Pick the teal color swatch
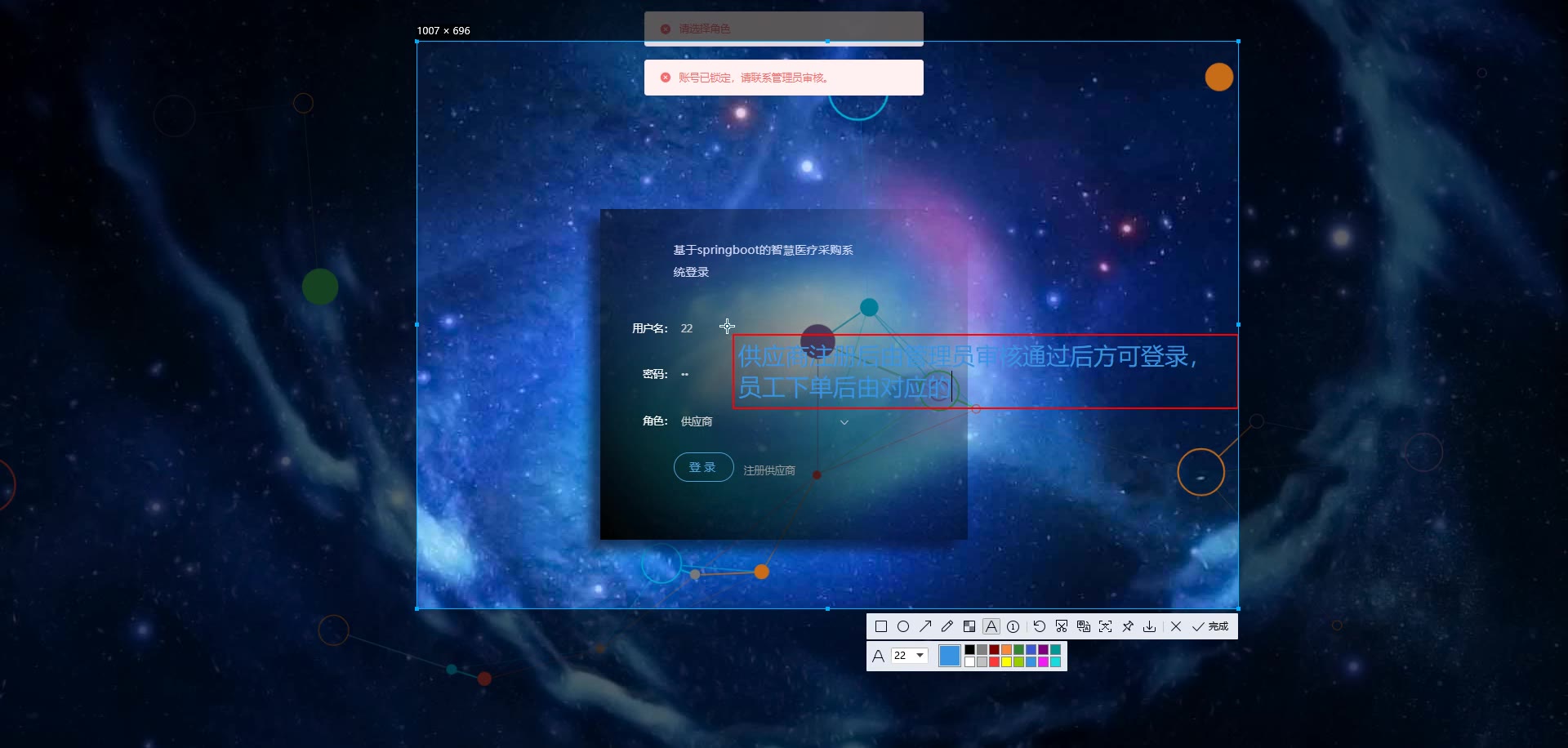Image resolution: width=1568 pixels, height=748 pixels. [x=1056, y=650]
